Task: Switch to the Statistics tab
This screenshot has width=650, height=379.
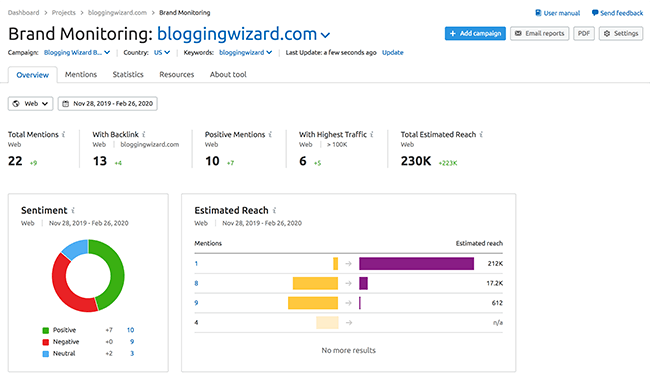Action: [128, 75]
